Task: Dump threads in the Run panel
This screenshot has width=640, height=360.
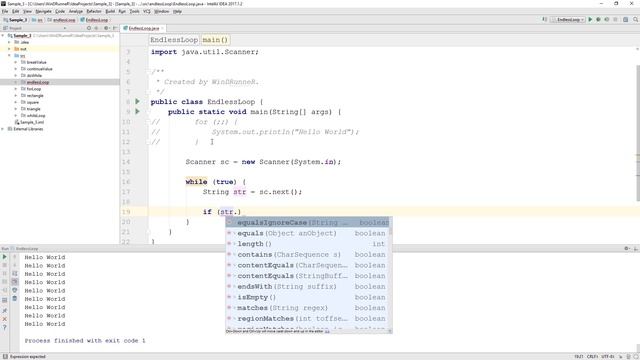Action: [x=5, y=282]
